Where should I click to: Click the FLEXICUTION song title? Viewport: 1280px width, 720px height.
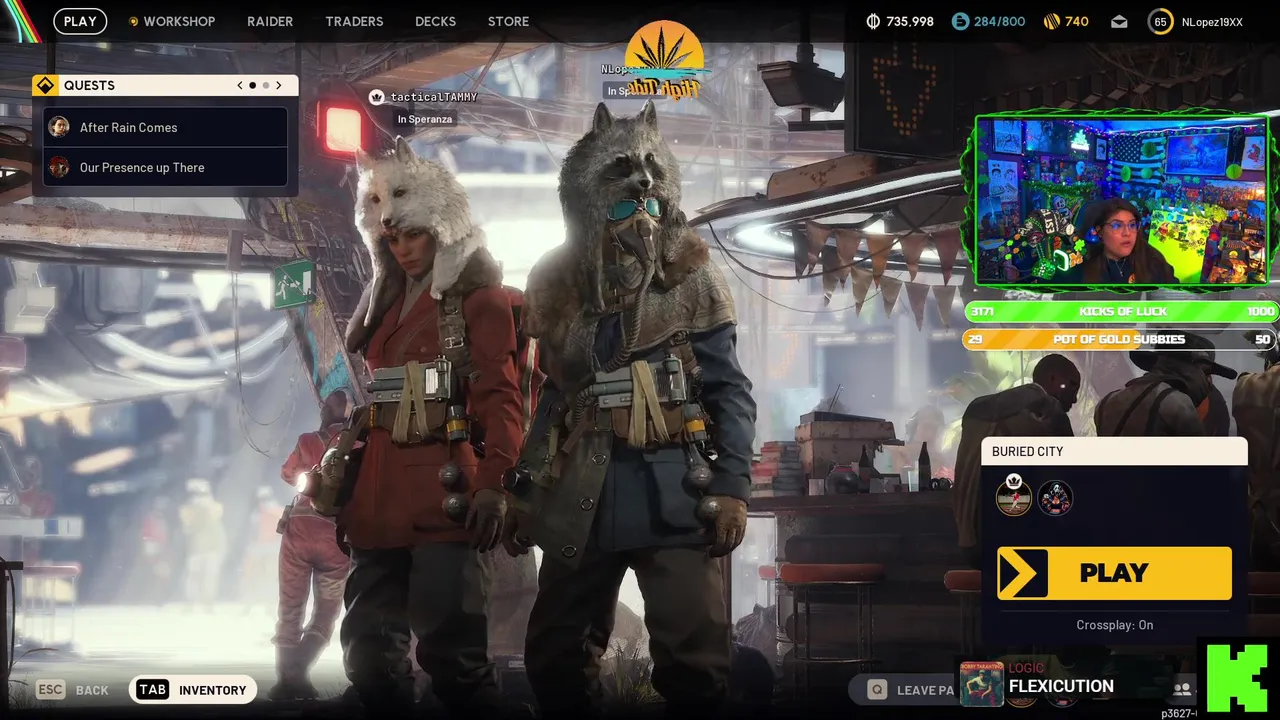point(1061,686)
